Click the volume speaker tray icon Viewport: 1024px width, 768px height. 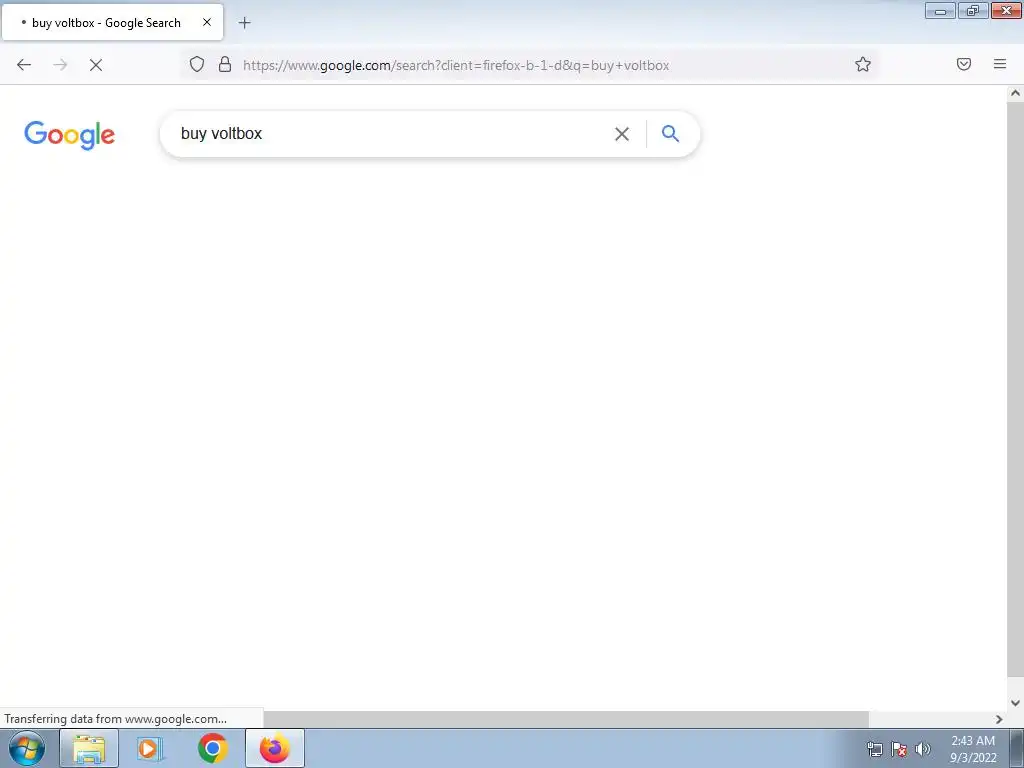click(922, 749)
